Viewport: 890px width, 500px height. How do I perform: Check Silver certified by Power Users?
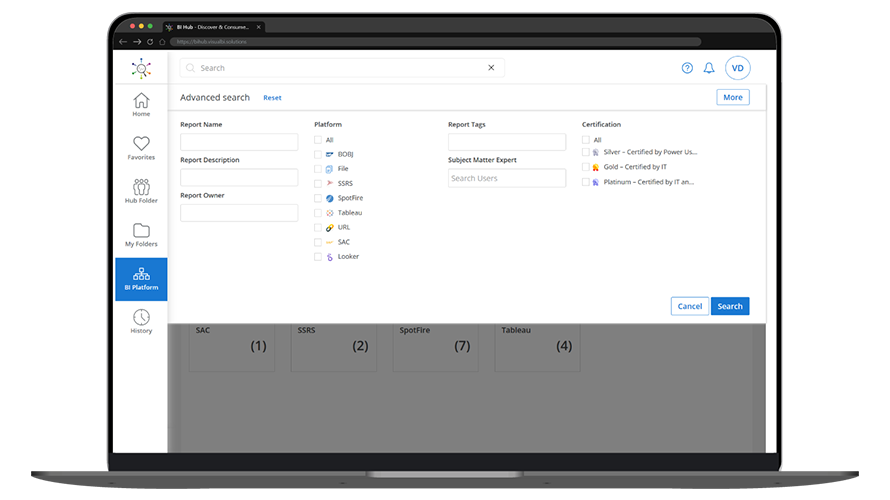pyautogui.click(x=586, y=152)
